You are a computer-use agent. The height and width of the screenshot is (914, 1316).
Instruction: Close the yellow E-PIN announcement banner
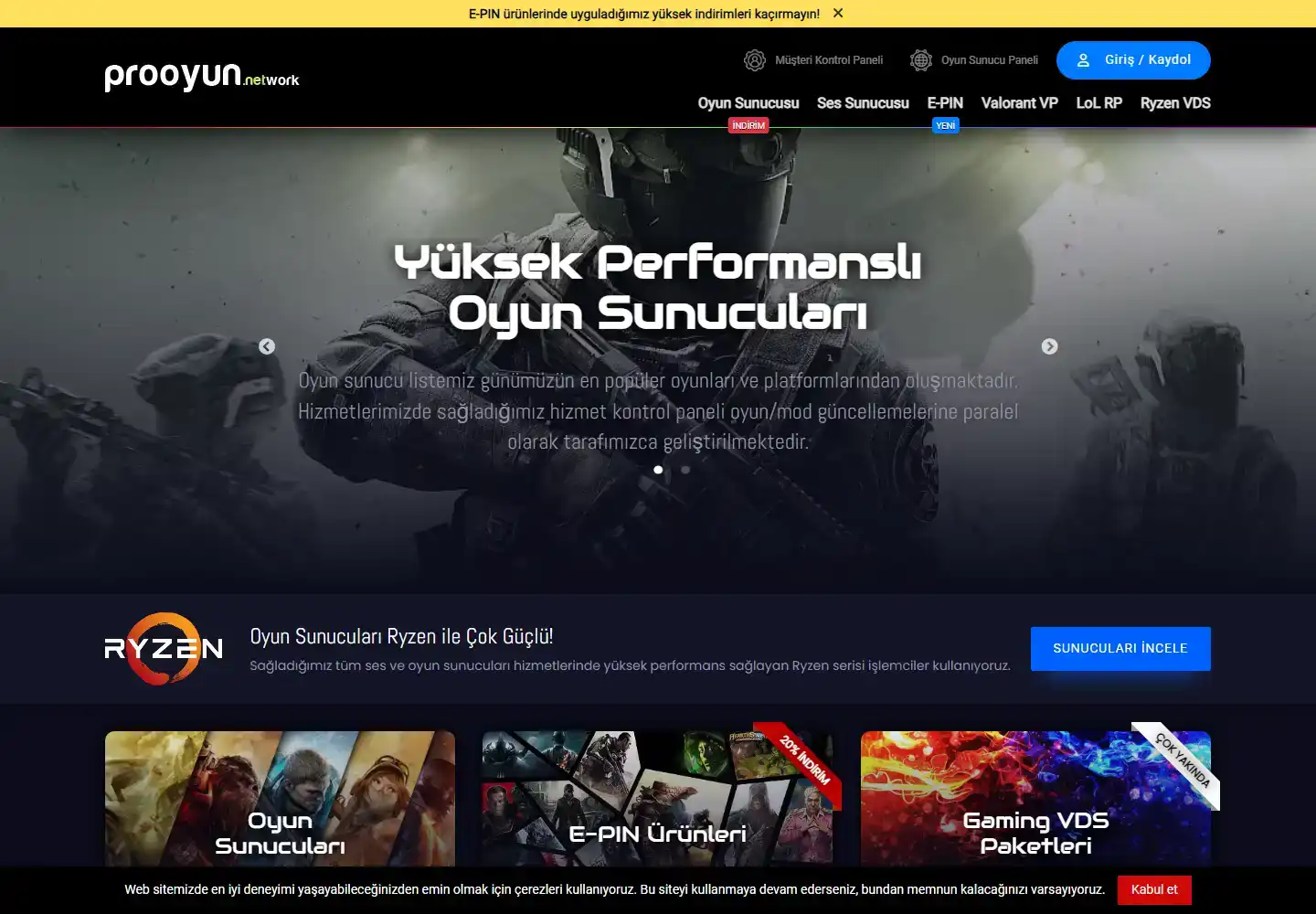pyautogui.click(x=838, y=14)
